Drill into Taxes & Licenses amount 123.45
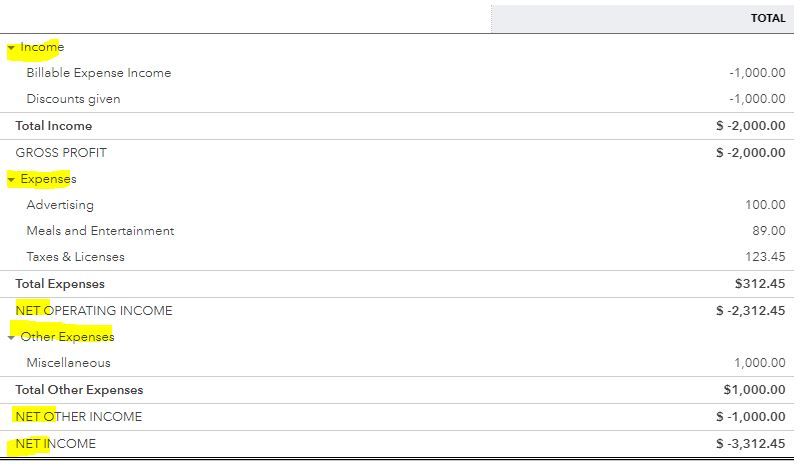Viewport: 801px width, 467px height. (x=765, y=257)
